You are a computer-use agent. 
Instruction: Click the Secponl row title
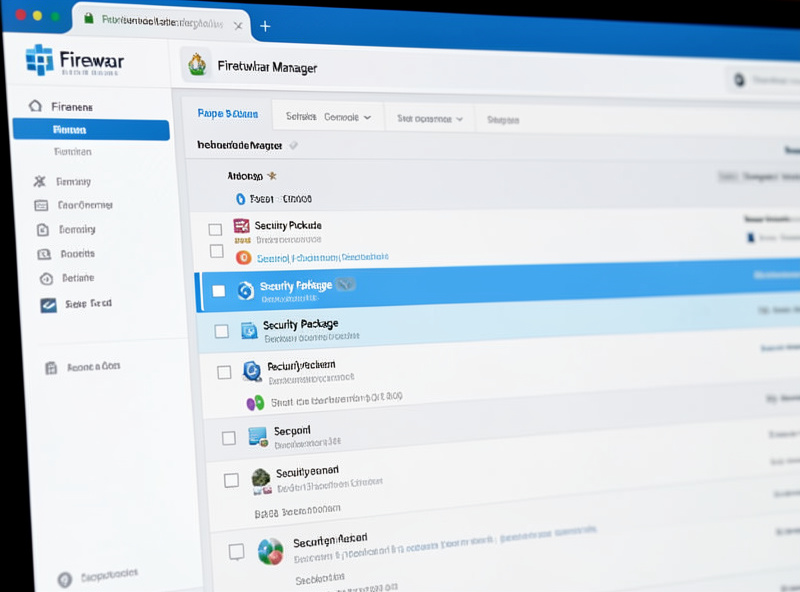(292, 431)
